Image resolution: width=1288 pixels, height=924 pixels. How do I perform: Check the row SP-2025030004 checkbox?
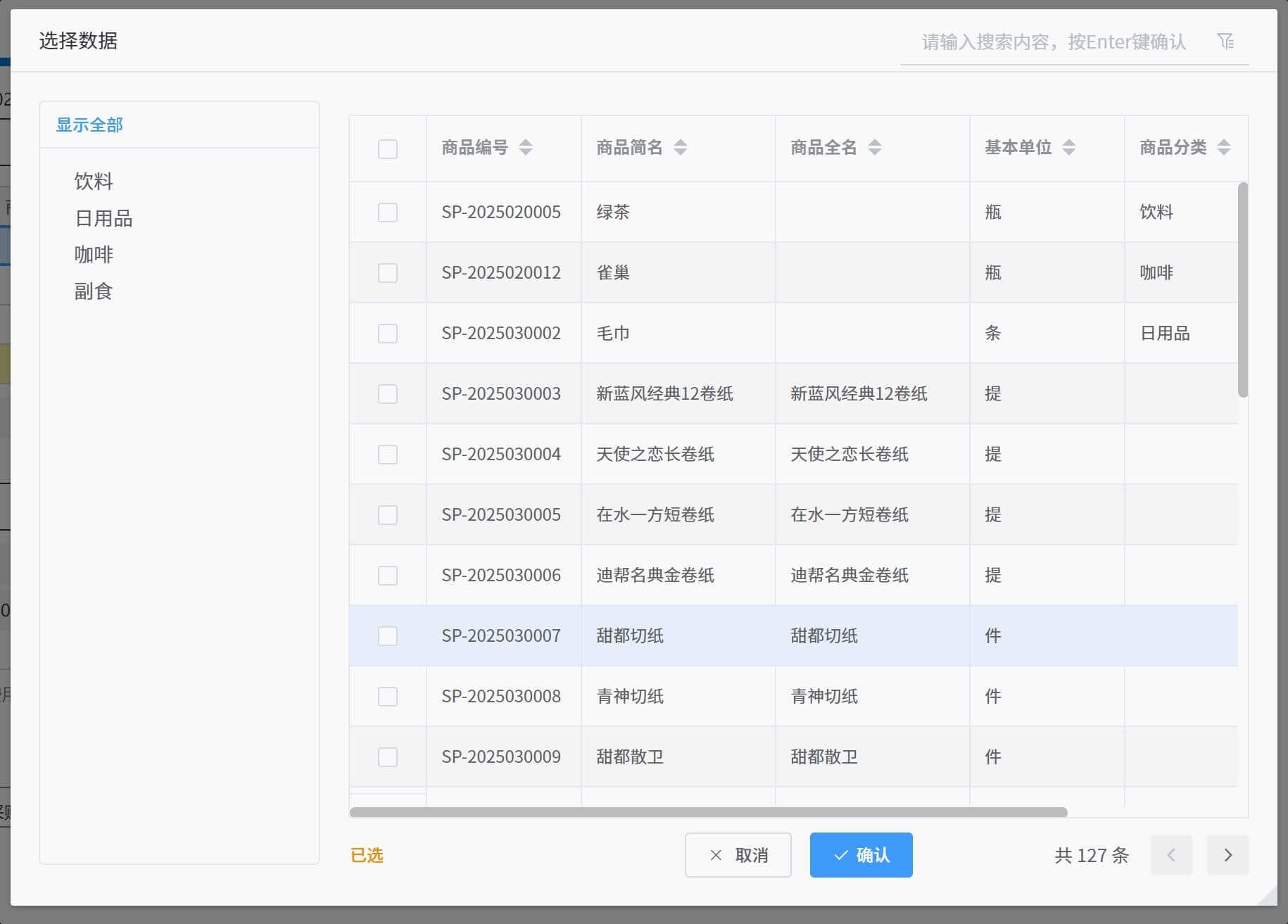point(388,454)
